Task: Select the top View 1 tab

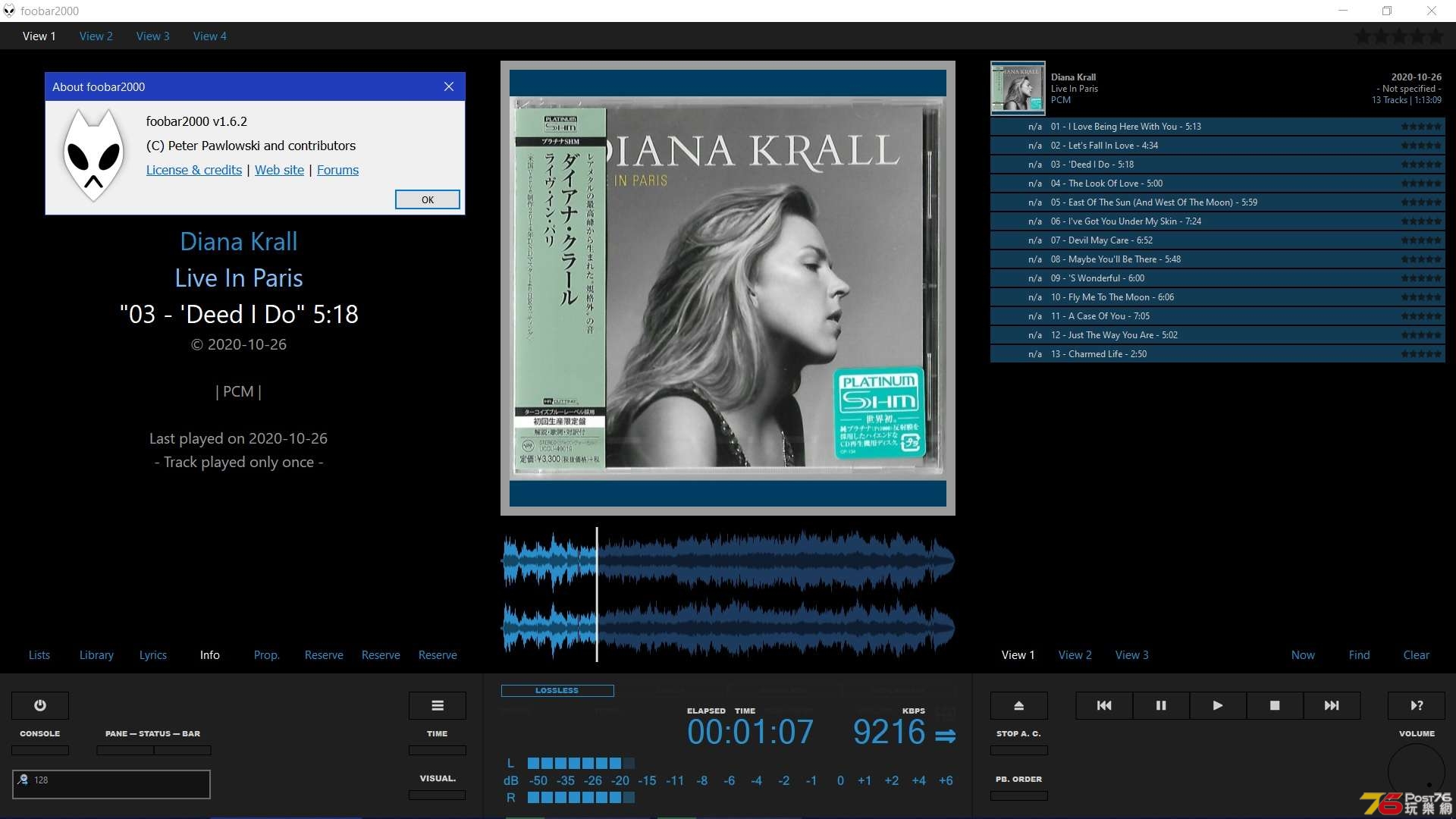Action: pyautogui.click(x=39, y=36)
